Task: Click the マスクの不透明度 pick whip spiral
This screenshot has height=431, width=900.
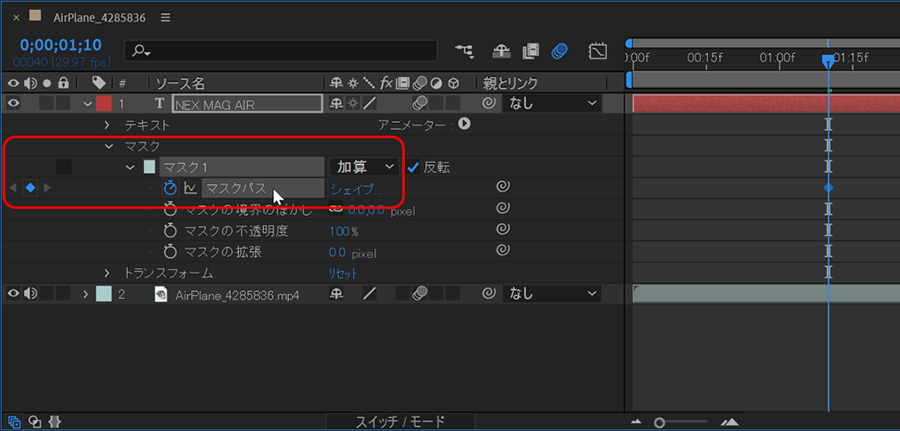Action: coord(502,229)
